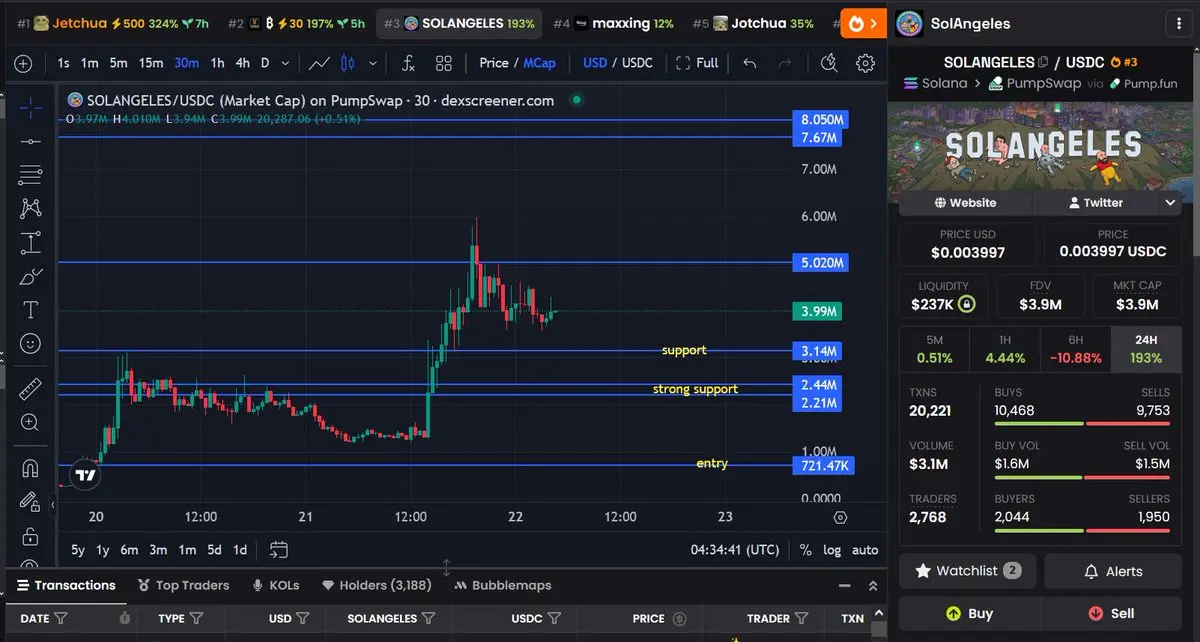The image size is (1200, 642).
Task: Copy the SOLANGELES token address
Action: [1043, 62]
